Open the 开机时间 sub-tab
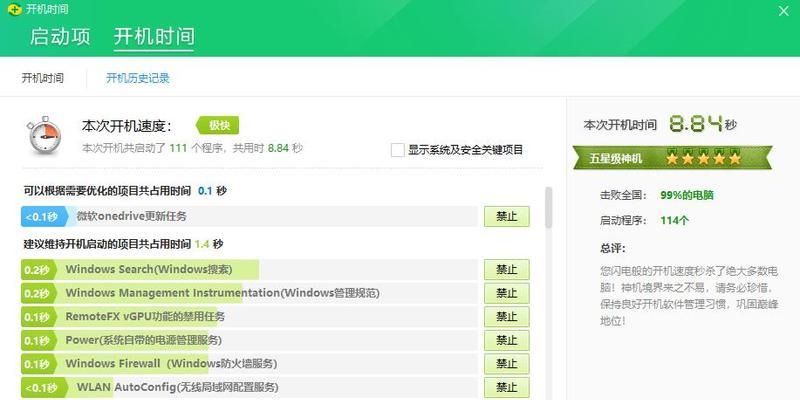The width and height of the screenshot is (800, 400). pyautogui.click(x=42, y=79)
